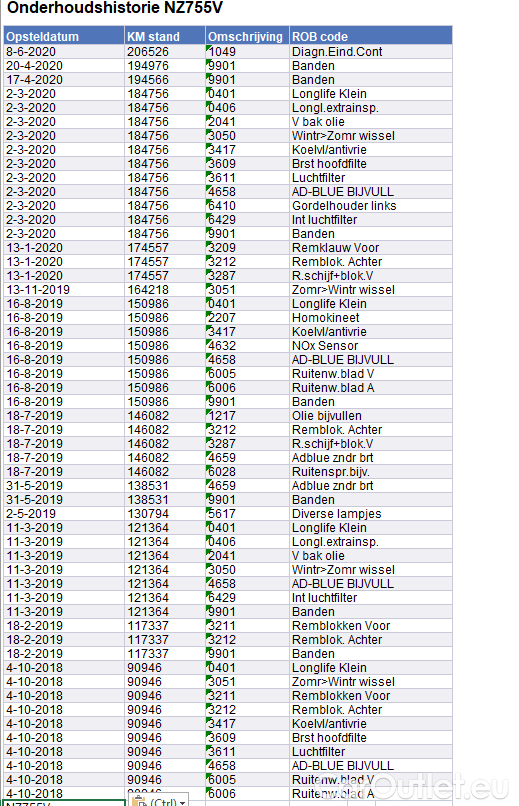Select the Diagn.Eind.Cont cell
The image size is (519, 806).
pos(370,52)
